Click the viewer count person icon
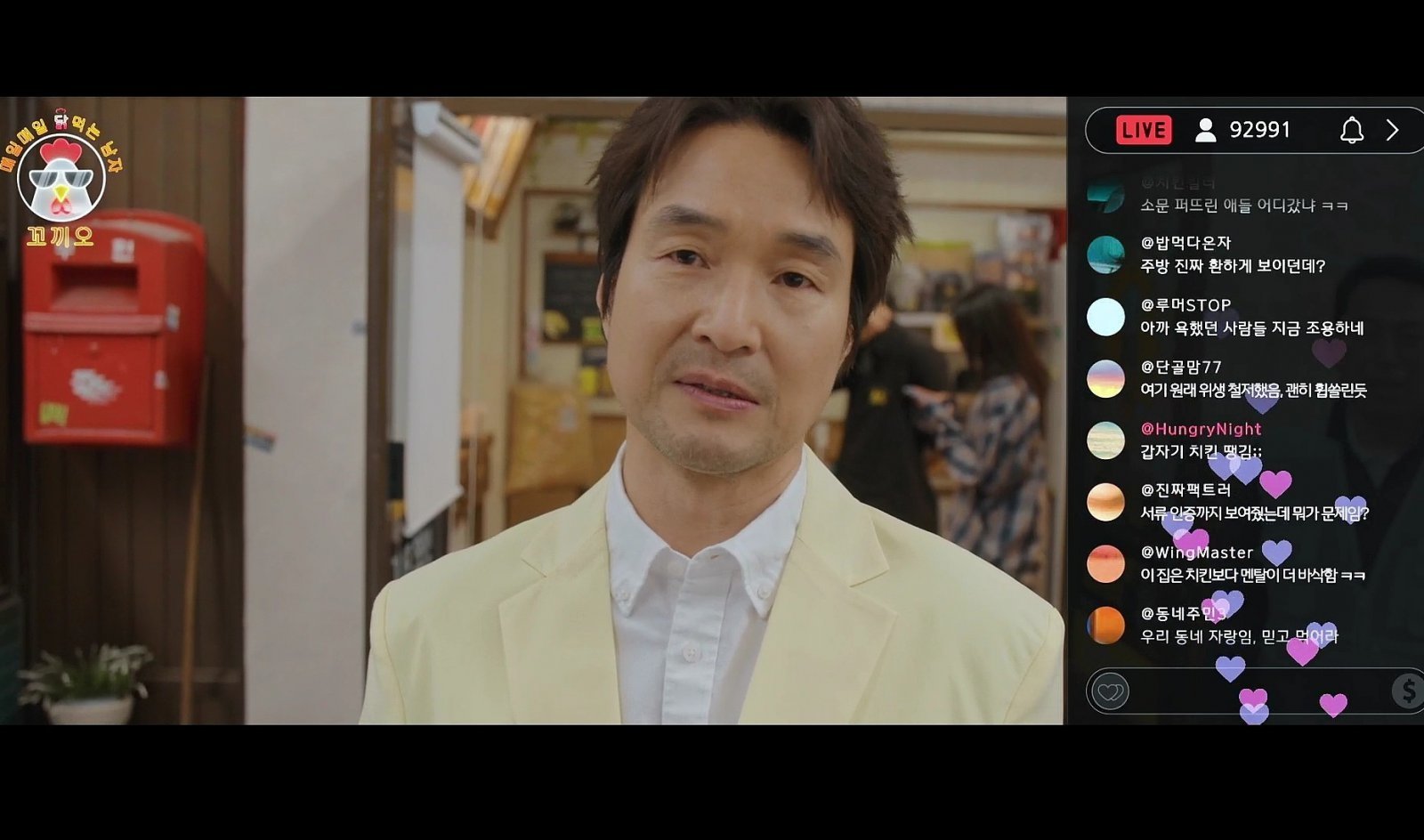The height and width of the screenshot is (840, 1424). 1205,131
